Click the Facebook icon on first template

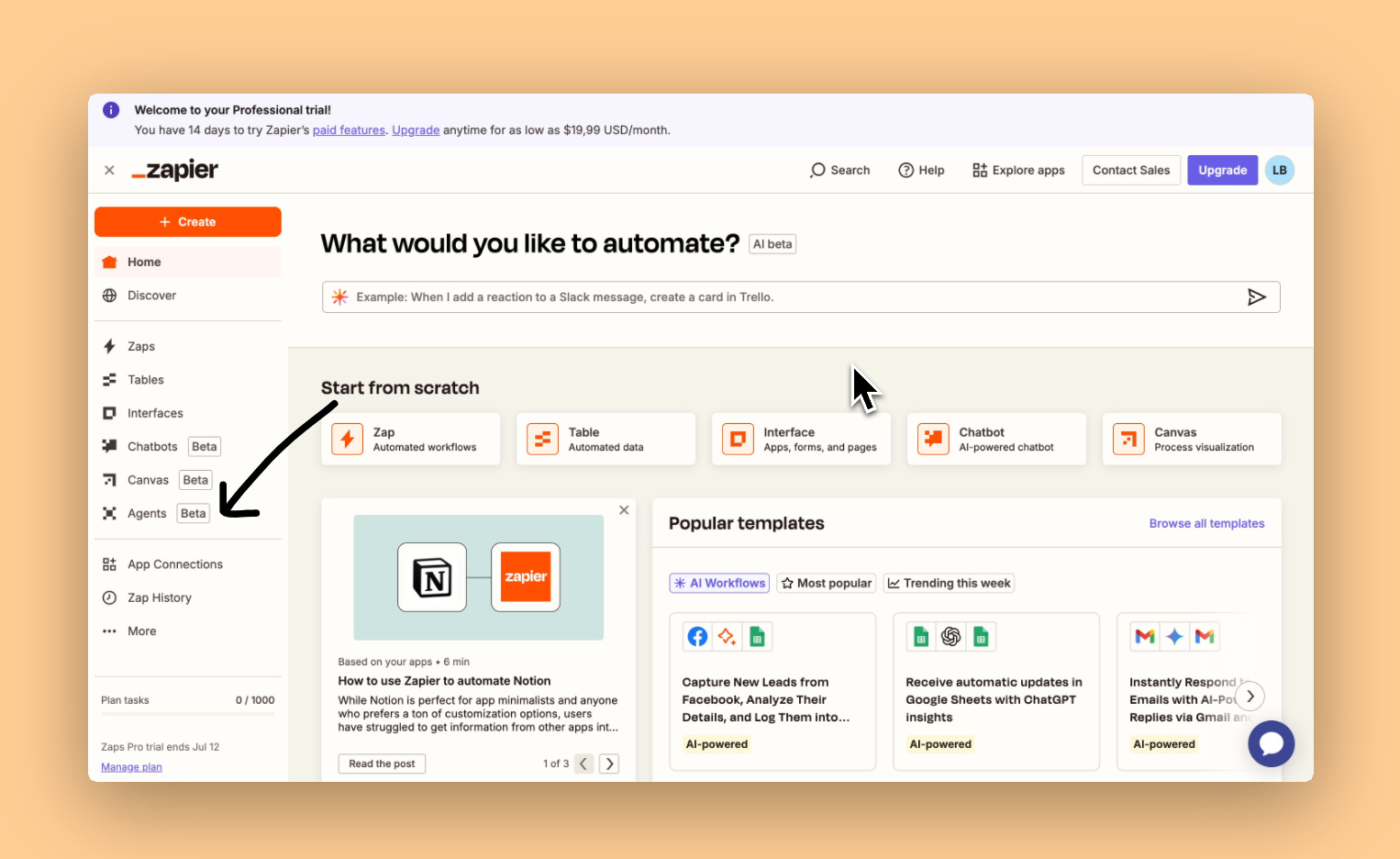[x=697, y=637]
